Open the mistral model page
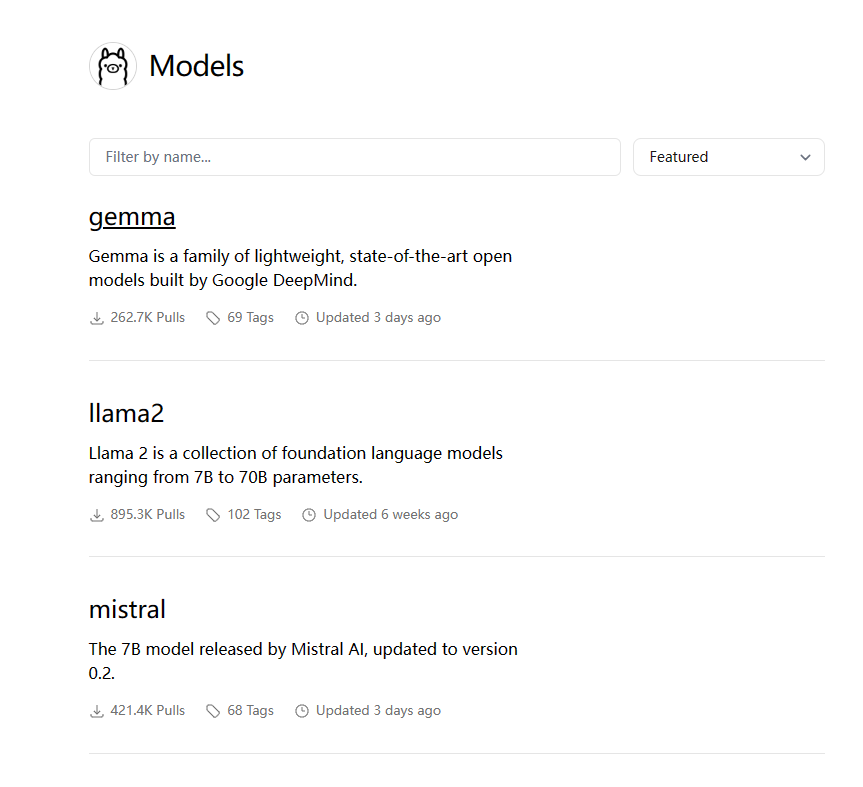 (x=127, y=609)
